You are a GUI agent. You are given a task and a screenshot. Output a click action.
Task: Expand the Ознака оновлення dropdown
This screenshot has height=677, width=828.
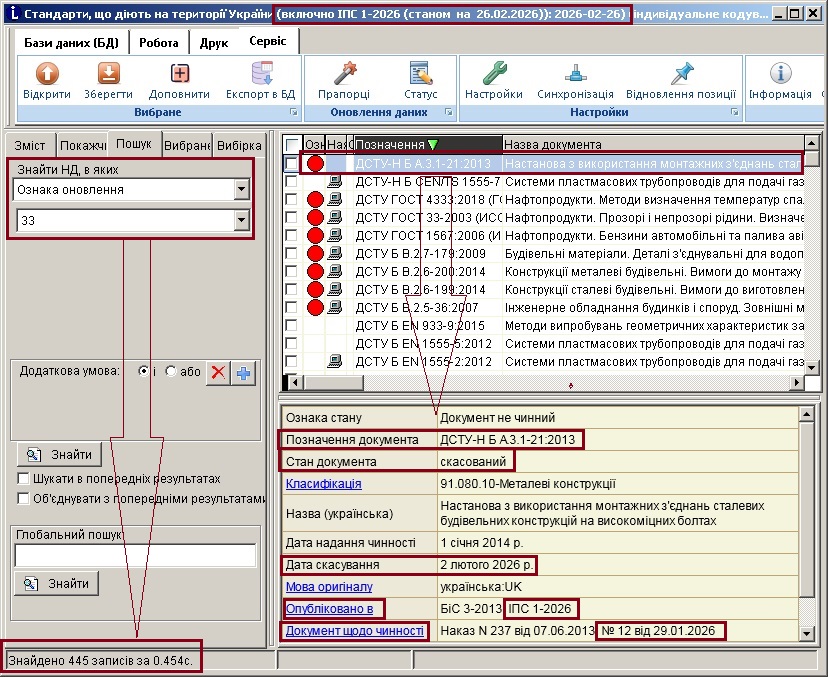click(x=240, y=189)
